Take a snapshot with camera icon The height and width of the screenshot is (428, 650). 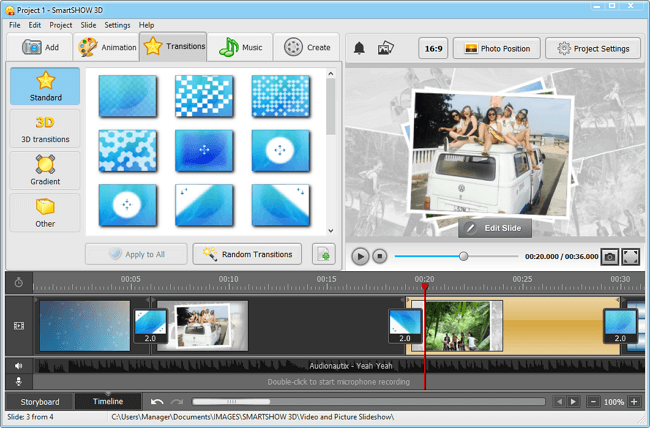pyautogui.click(x=610, y=257)
